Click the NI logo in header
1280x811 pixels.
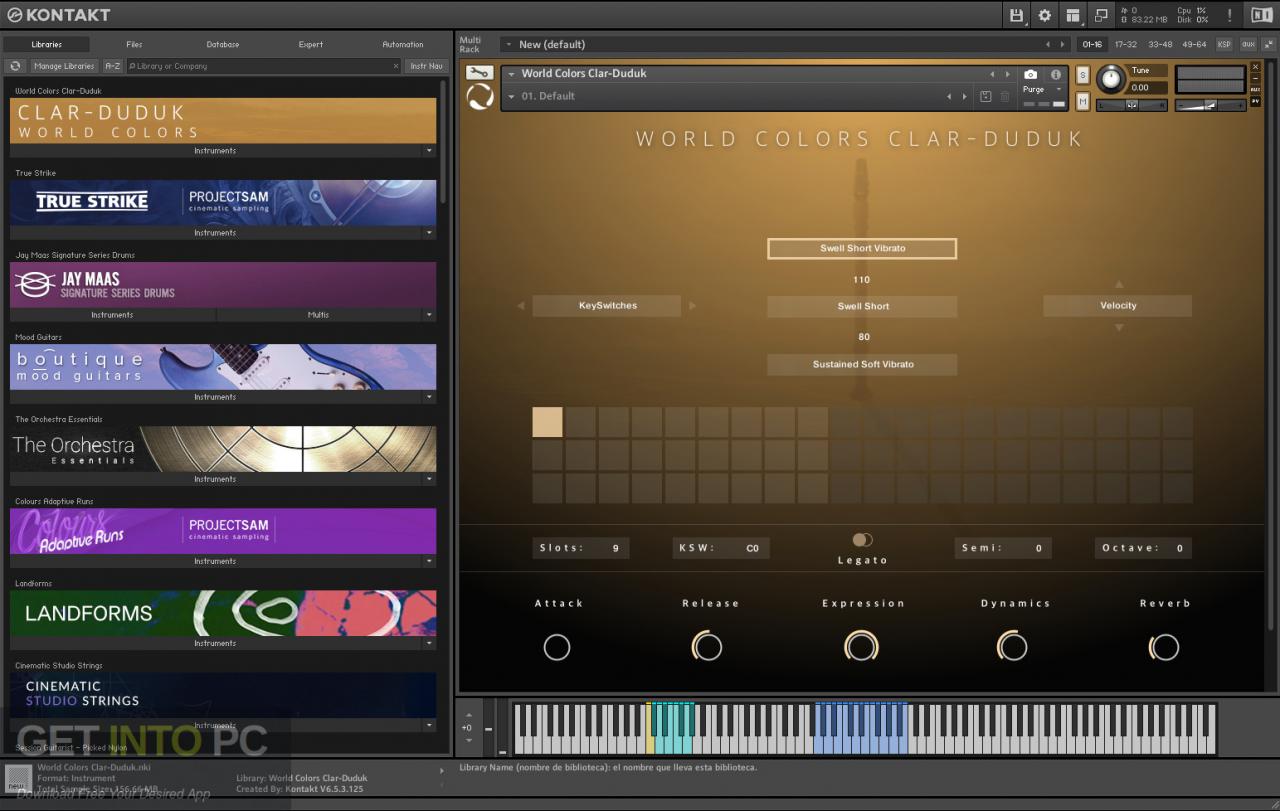1261,15
